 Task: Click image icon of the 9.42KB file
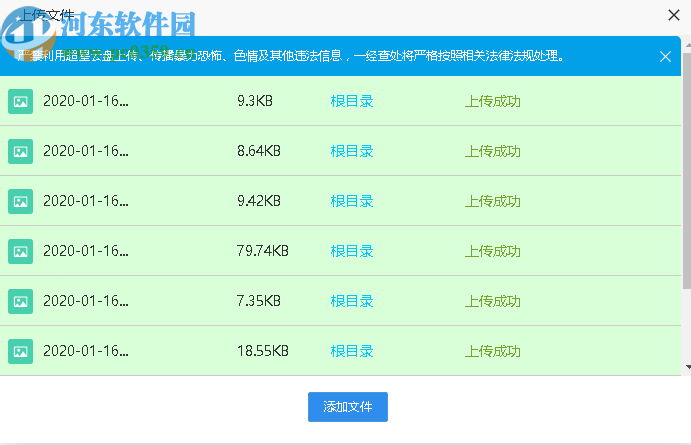pyautogui.click(x=20, y=201)
